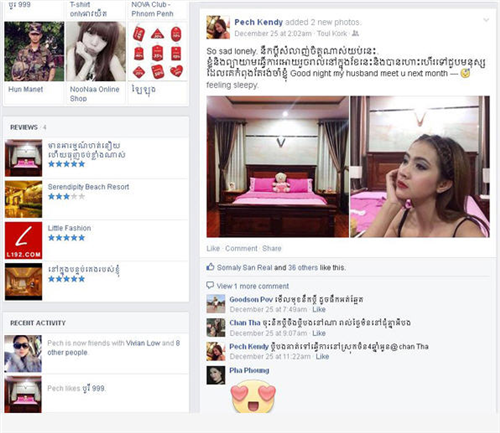500x433 pixels.
Task: Click Chan Tha's comment avatar
Action: coord(216,327)
